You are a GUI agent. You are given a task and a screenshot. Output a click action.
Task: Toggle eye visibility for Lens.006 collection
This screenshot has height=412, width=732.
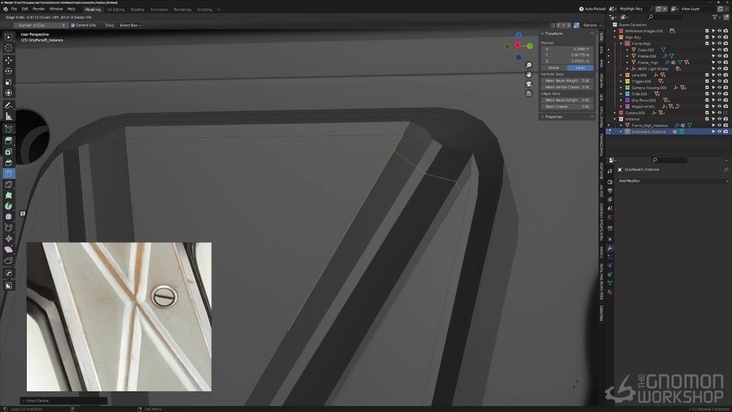pos(719,75)
